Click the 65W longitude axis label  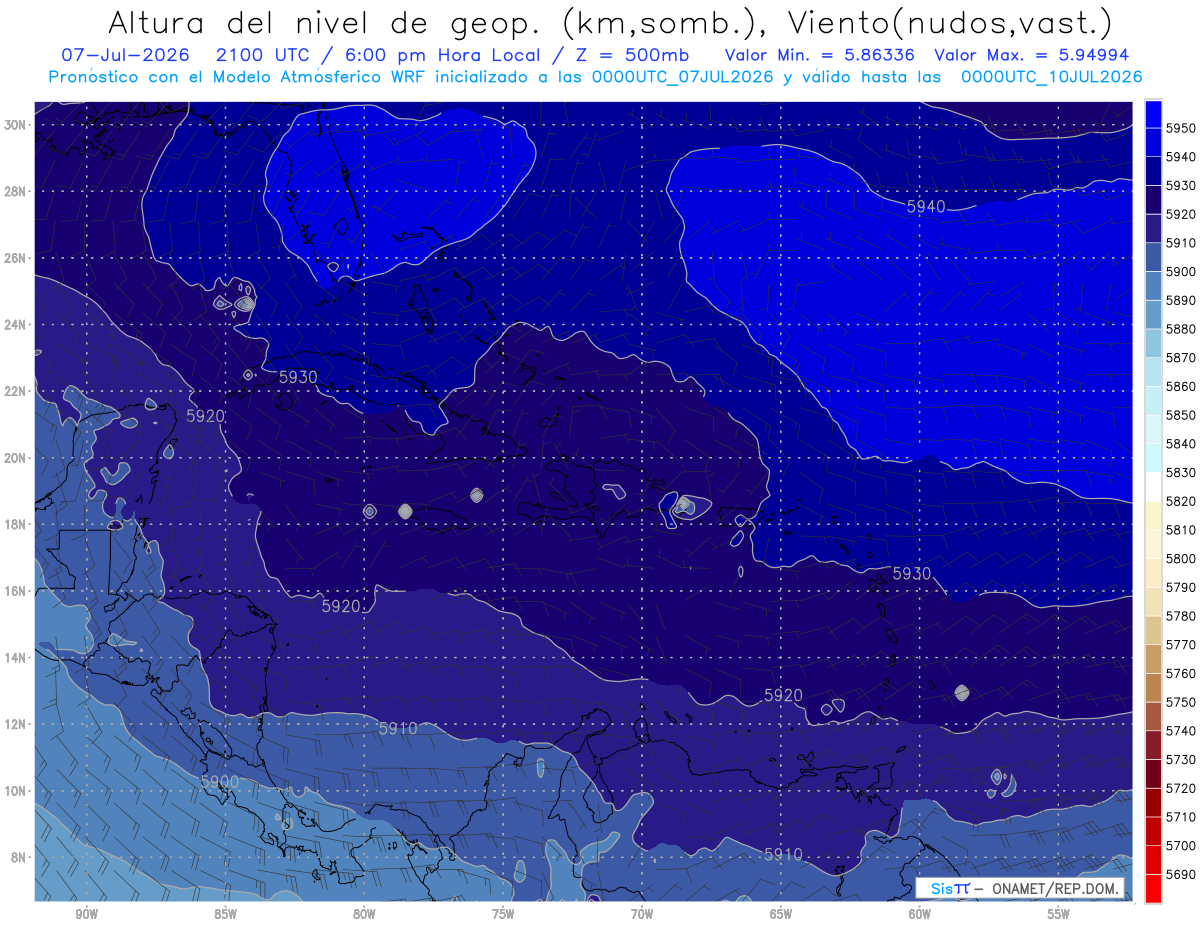pyautogui.click(x=781, y=914)
